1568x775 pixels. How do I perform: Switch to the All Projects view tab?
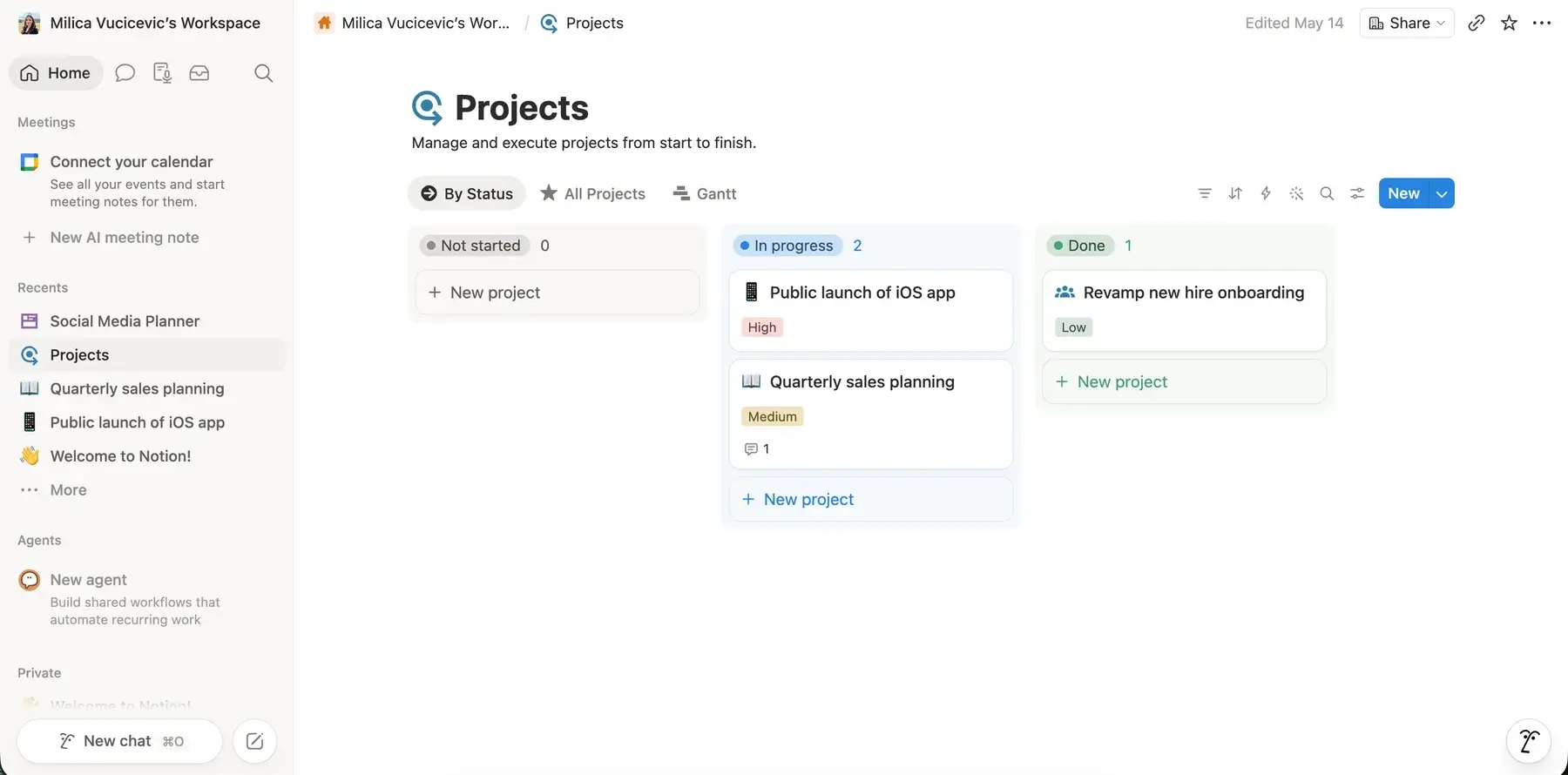pos(593,193)
